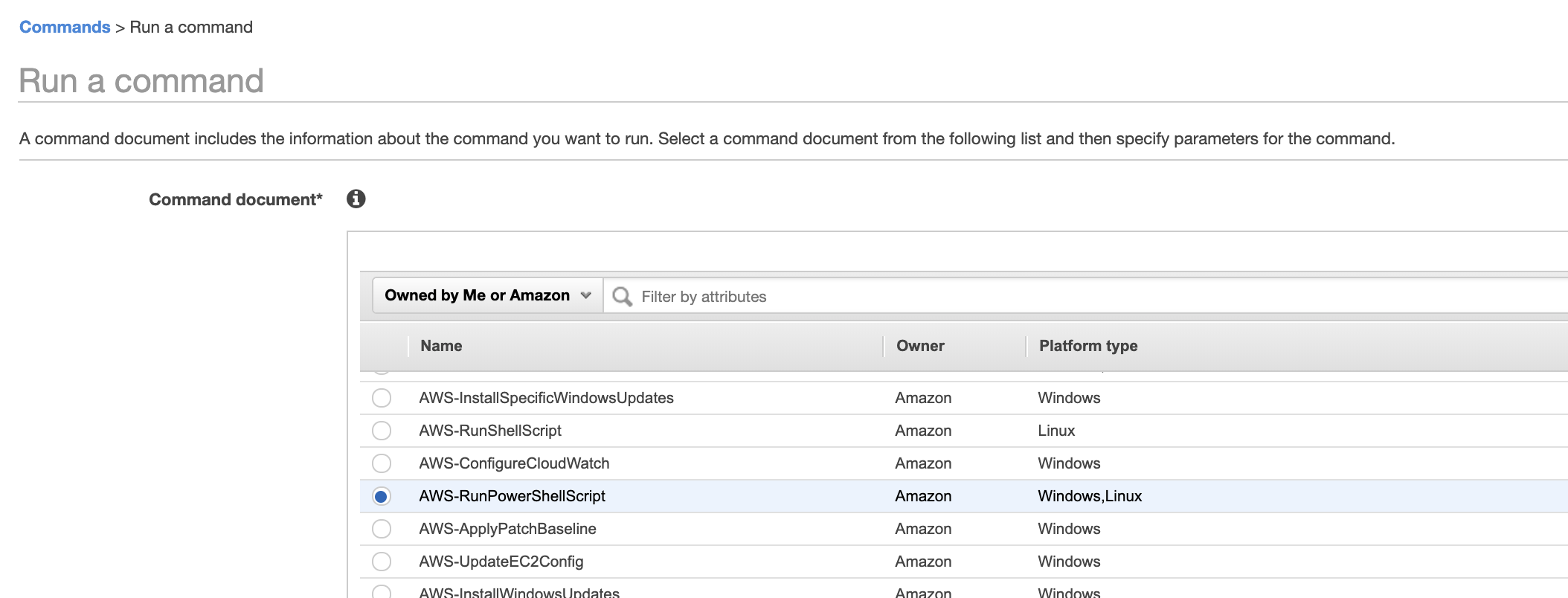Click the AWS-ConfigureCloudWatch document name
Image resolution: width=1568 pixels, height=598 pixels.
coord(514,463)
